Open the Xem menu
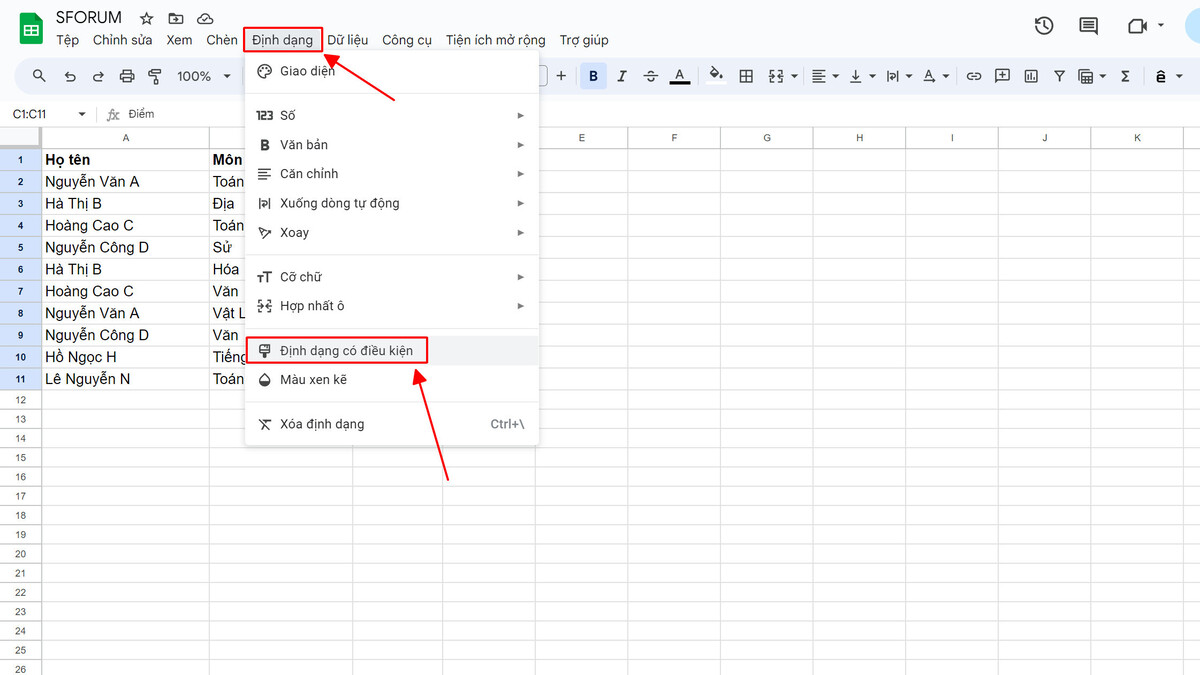This screenshot has height=675, width=1200. point(179,40)
